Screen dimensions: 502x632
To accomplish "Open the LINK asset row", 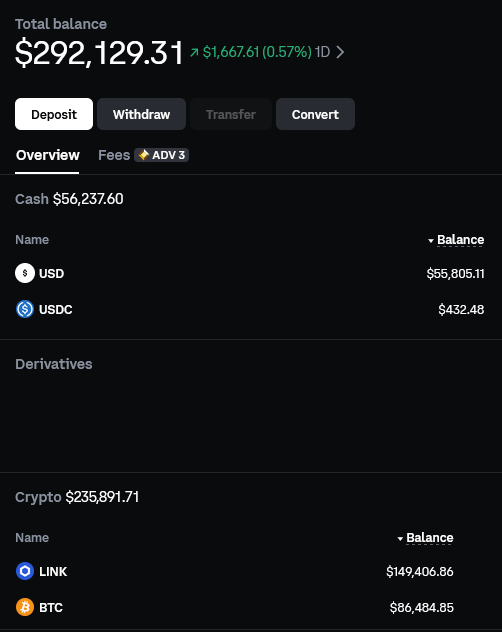I will click(x=234, y=571).
